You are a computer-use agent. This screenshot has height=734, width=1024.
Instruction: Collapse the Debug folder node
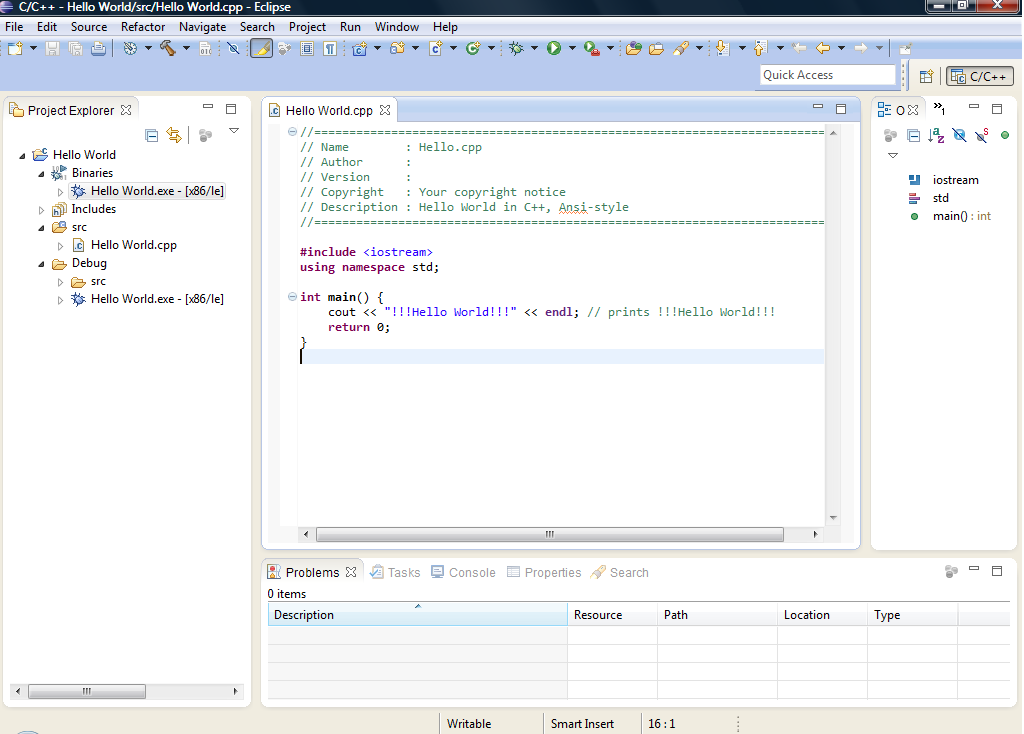point(42,264)
